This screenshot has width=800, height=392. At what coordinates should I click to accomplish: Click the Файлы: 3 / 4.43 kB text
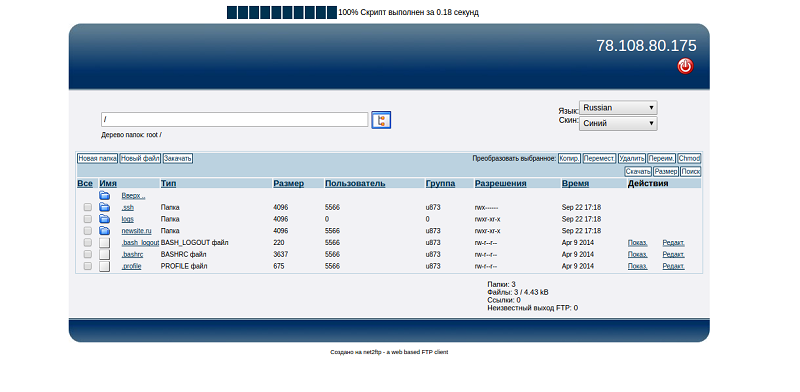pyautogui.click(x=518, y=292)
